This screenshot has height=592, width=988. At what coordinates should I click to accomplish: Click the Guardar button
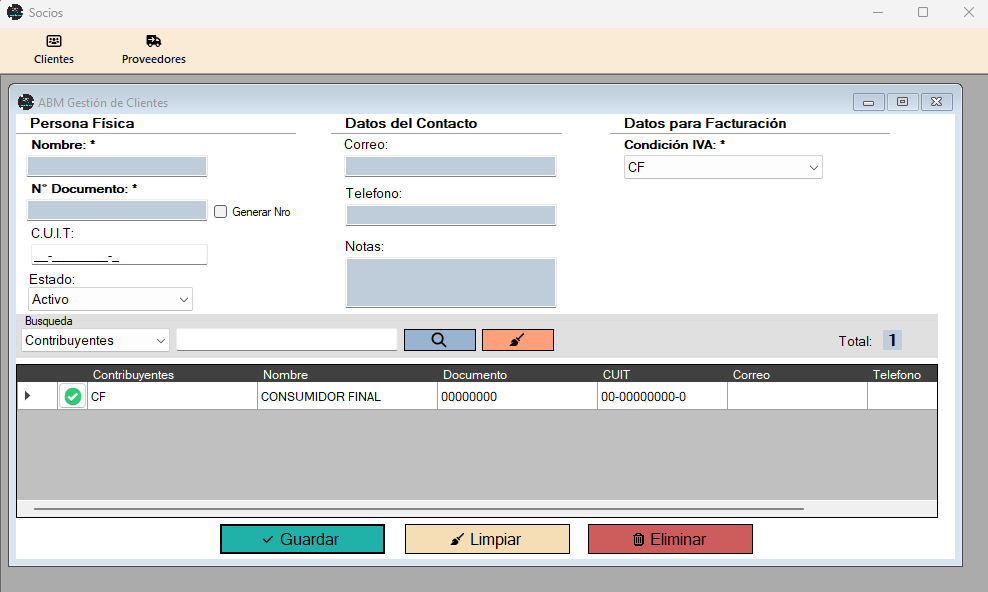pyautogui.click(x=302, y=539)
